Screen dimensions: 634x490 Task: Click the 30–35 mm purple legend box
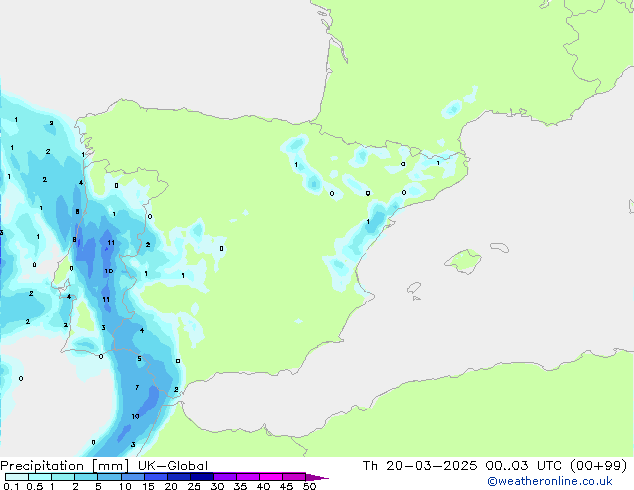(x=225, y=477)
